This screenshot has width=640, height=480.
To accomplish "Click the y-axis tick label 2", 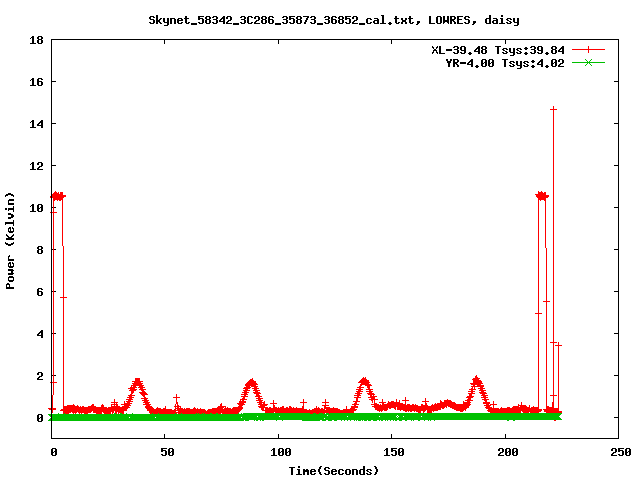I will (40, 376).
